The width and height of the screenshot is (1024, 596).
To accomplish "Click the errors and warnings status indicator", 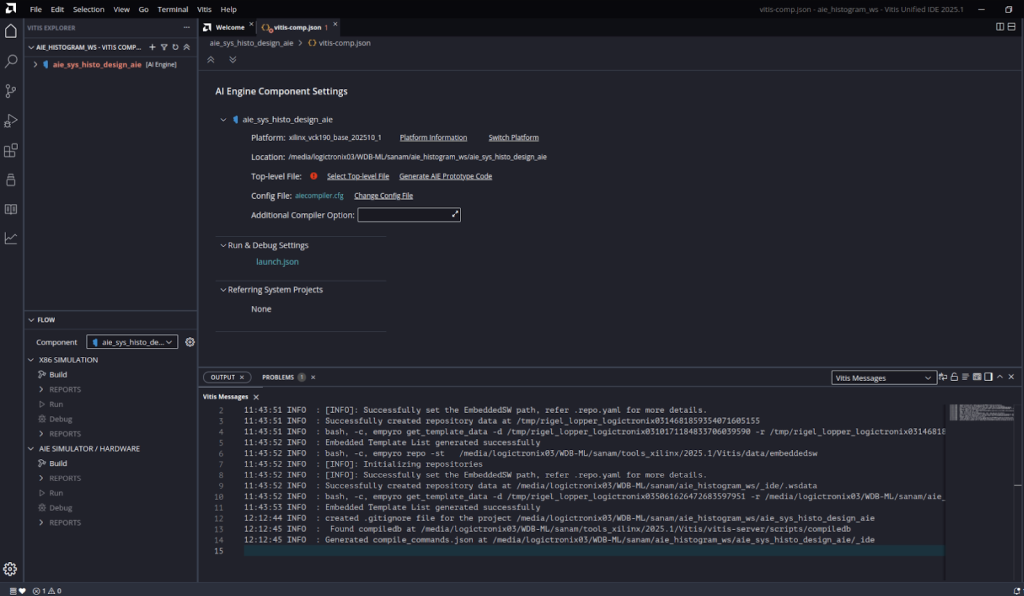I will pyautogui.click(x=47, y=591).
